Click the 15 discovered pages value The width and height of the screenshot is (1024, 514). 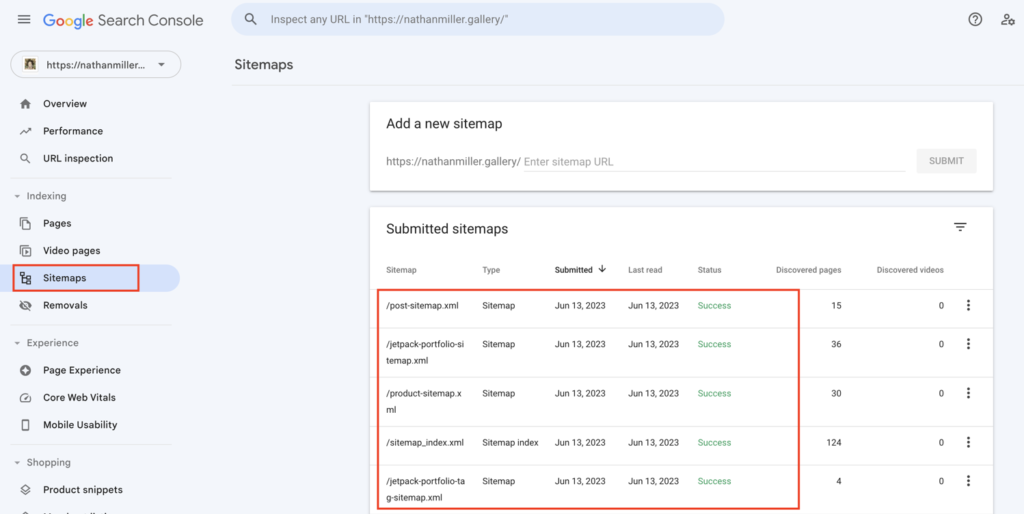(x=836, y=306)
